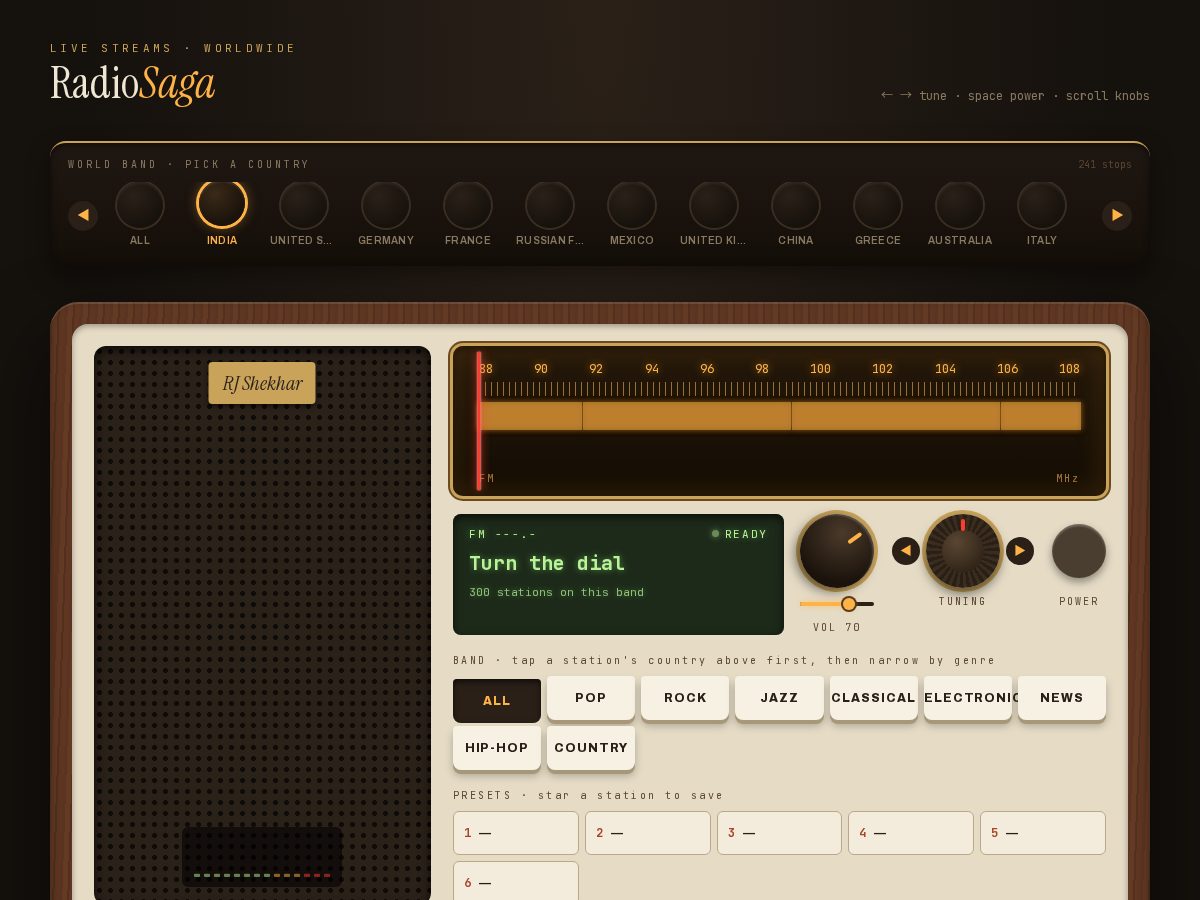1200x900 pixels.
Task: Click '300 stations on this band' text
Action: [x=557, y=593]
